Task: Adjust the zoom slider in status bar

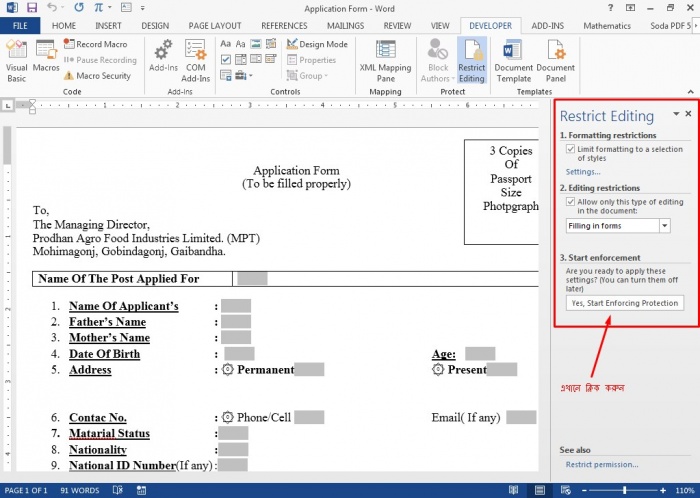Action: coord(625,490)
